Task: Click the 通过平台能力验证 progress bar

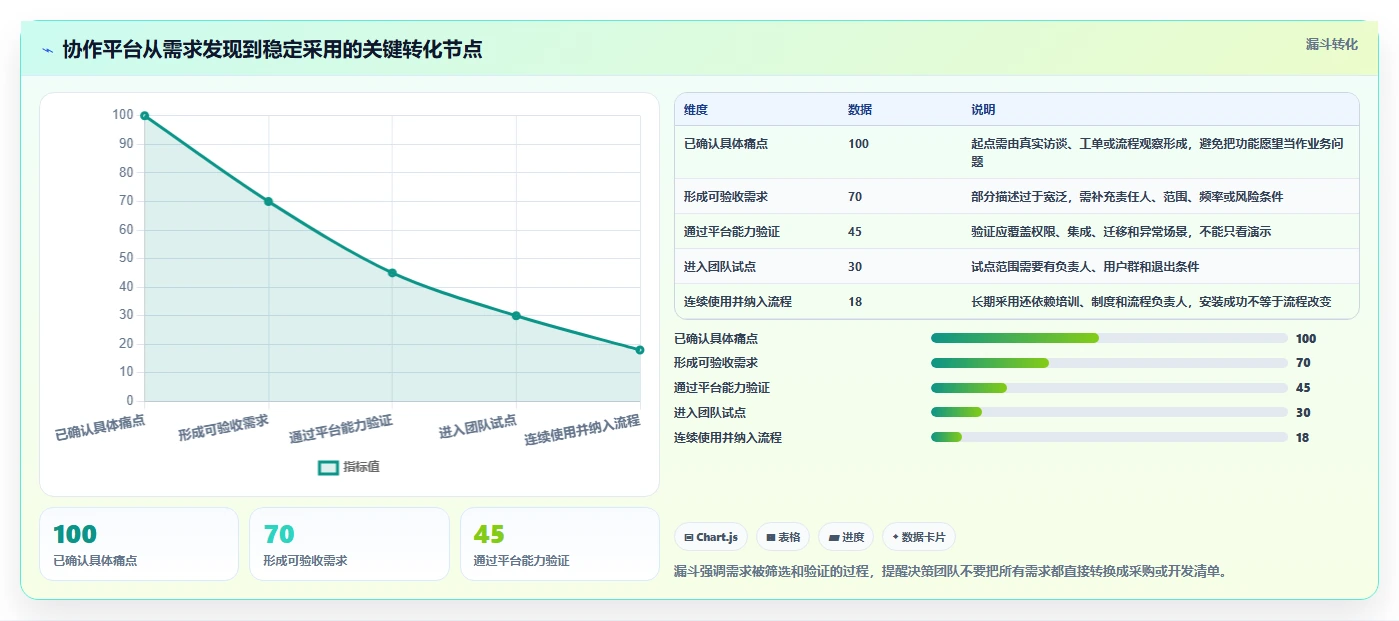Action: pyautogui.click(x=1109, y=388)
